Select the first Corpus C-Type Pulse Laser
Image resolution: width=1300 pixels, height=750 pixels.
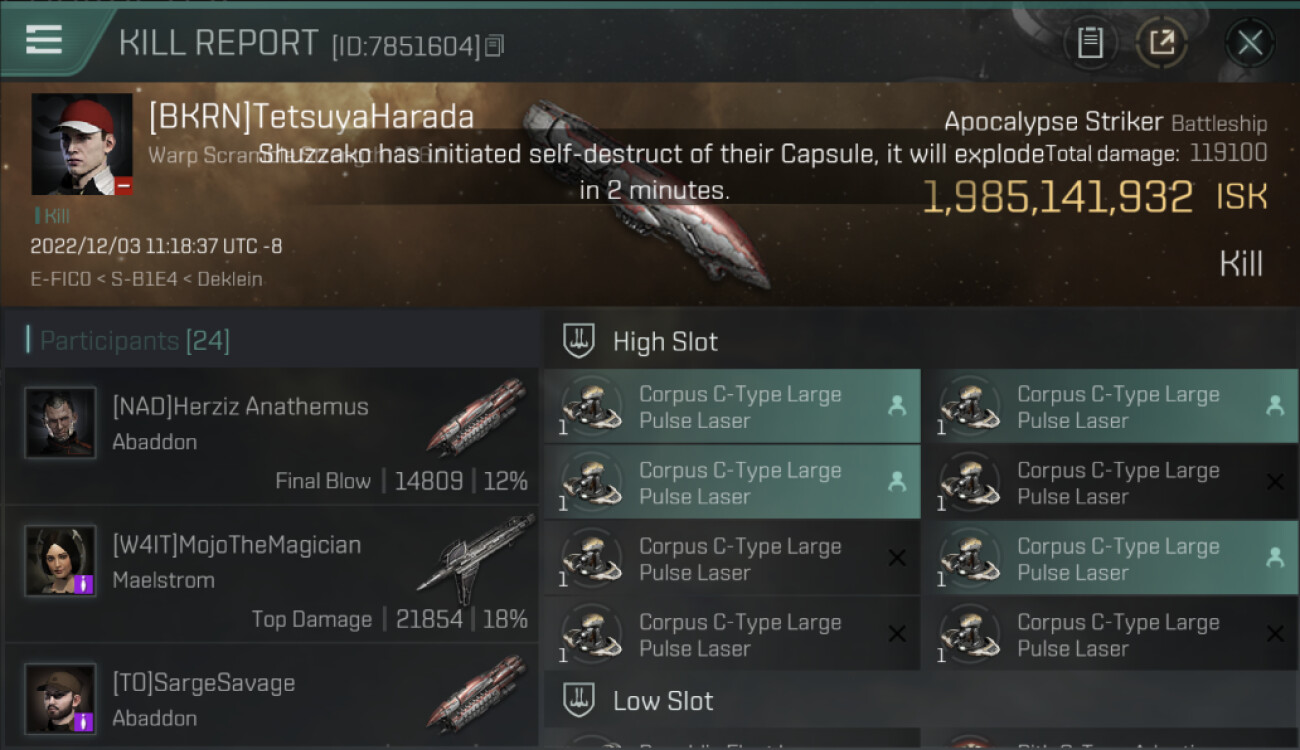coord(732,407)
